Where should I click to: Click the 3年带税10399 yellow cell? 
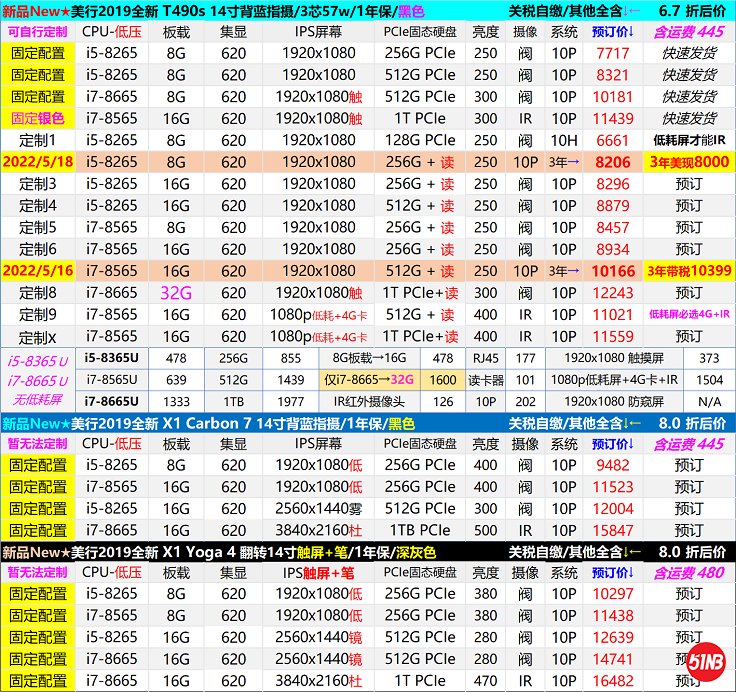point(688,271)
